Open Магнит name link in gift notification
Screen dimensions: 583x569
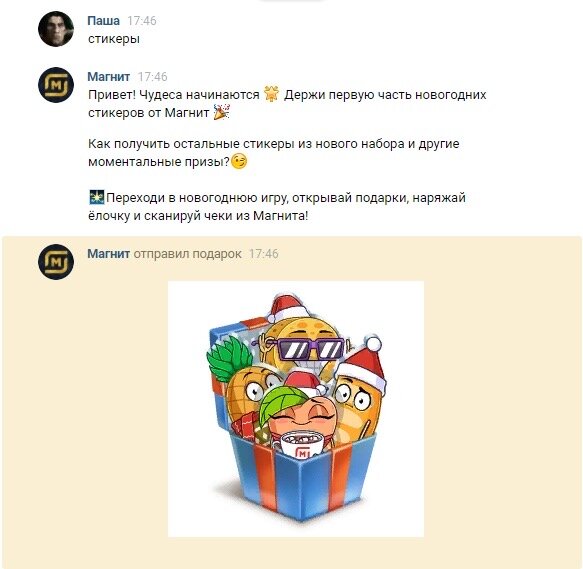(109, 254)
